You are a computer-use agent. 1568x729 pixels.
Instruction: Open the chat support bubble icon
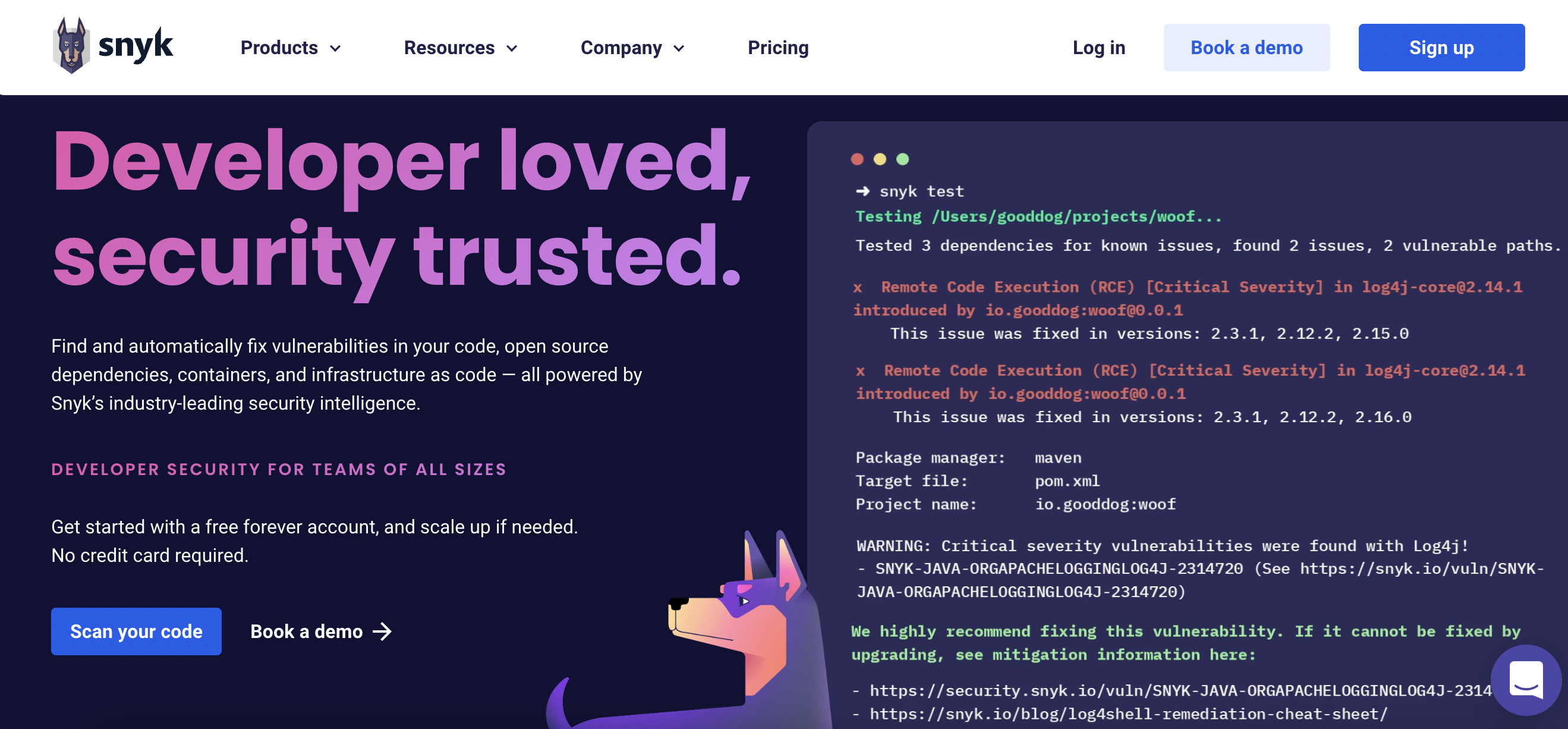point(1525,680)
